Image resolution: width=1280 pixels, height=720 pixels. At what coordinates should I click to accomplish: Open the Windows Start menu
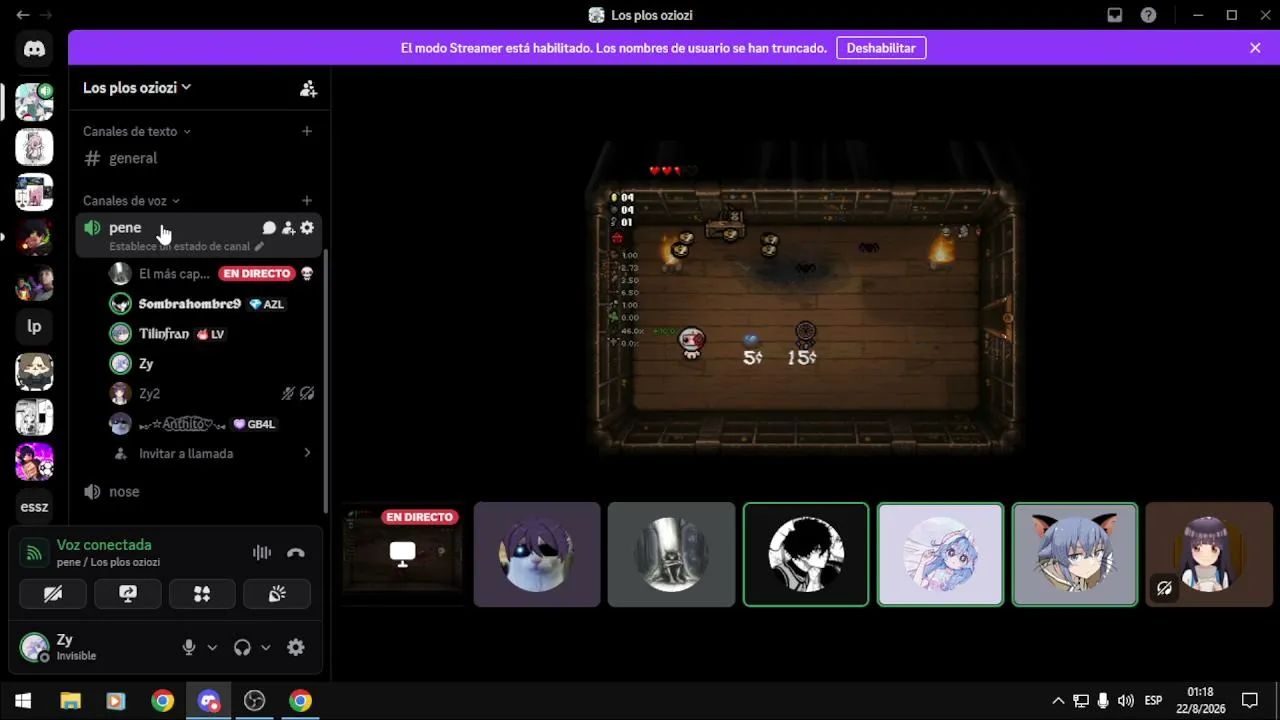(x=23, y=701)
